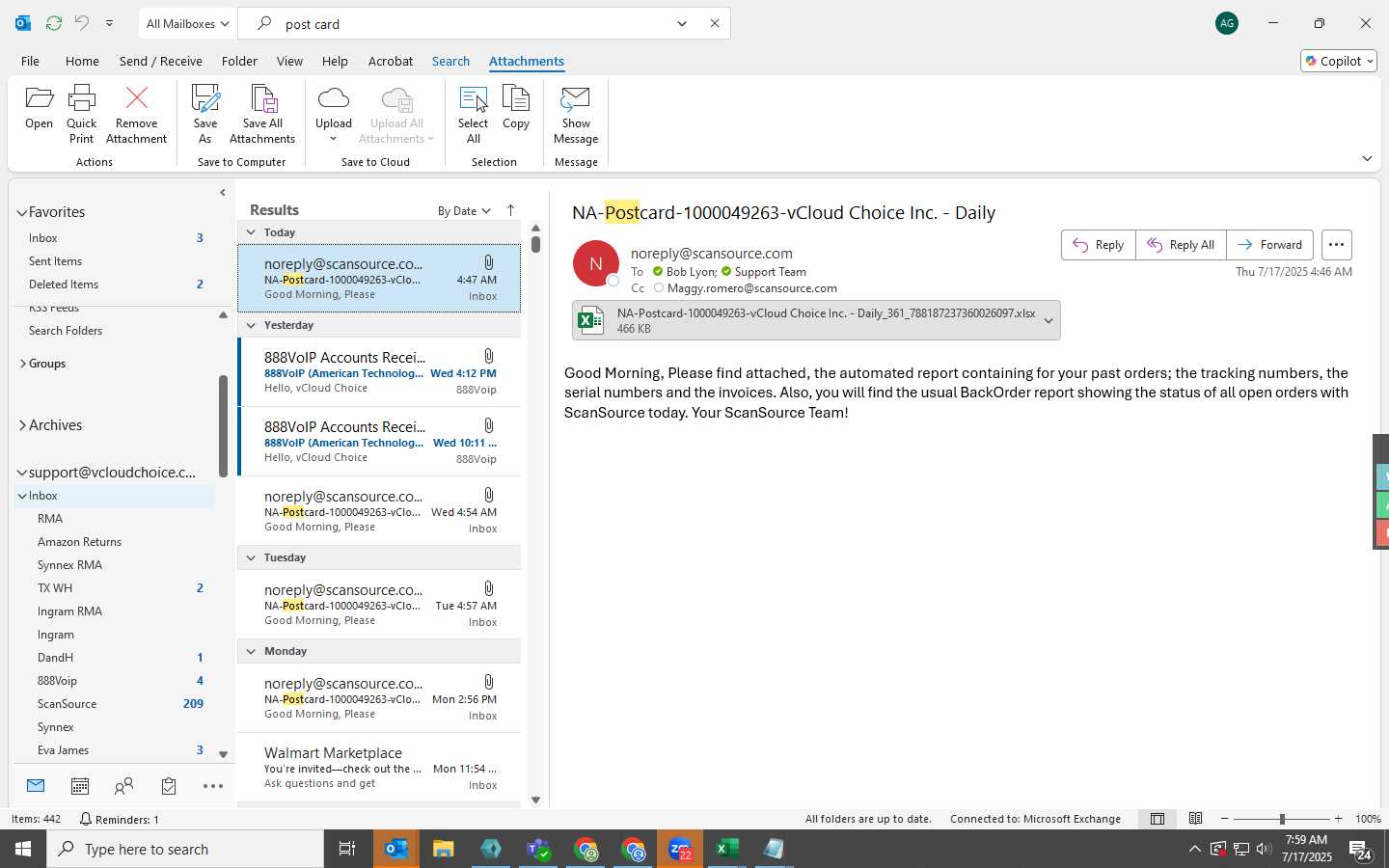Open the All Mailboxes search scope dropdown
Viewport: 1389px width, 868px height.
(188, 23)
